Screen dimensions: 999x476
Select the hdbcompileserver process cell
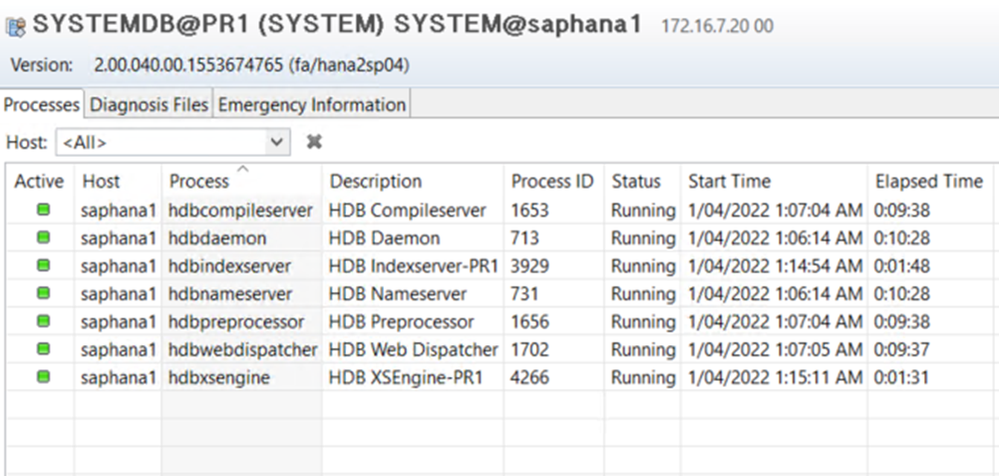[240, 210]
